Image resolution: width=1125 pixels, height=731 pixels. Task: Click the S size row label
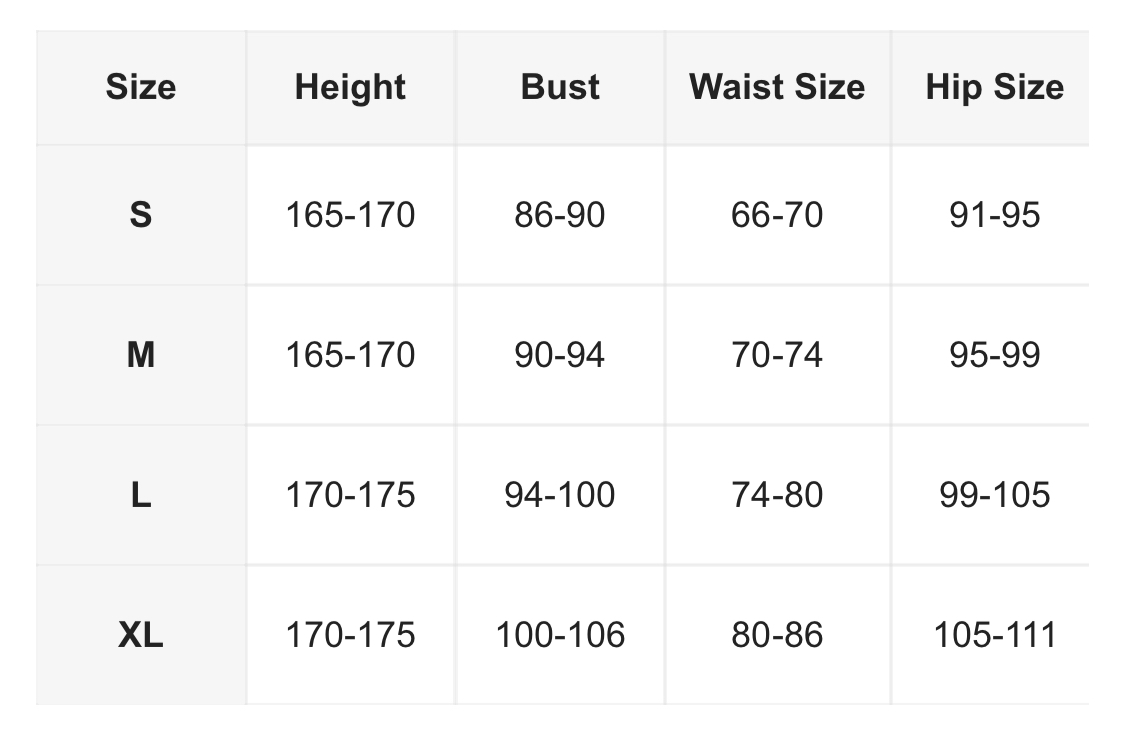point(141,214)
